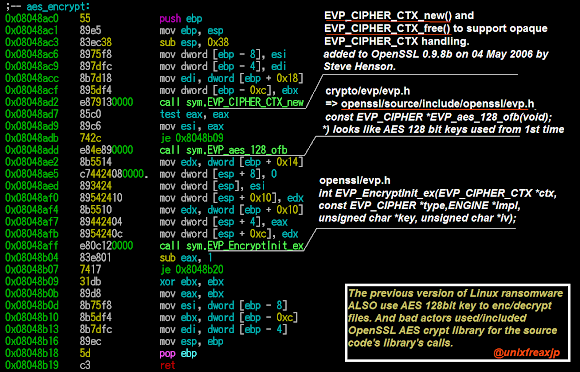Click the ret instruction at 0x08048b19
Viewport: 580px width, 372px height.
pyautogui.click(x=167, y=365)
